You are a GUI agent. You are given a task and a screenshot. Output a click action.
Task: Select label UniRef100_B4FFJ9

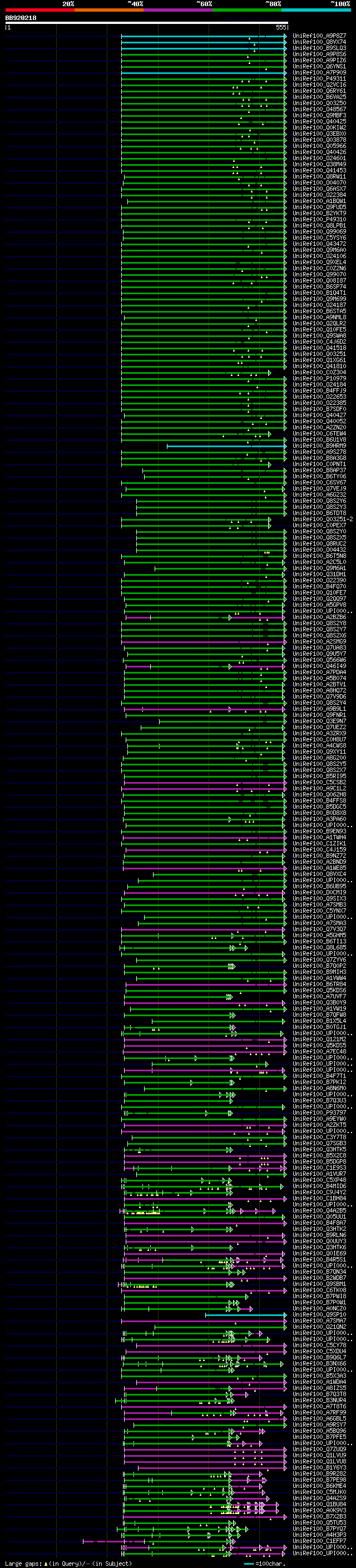319,391
